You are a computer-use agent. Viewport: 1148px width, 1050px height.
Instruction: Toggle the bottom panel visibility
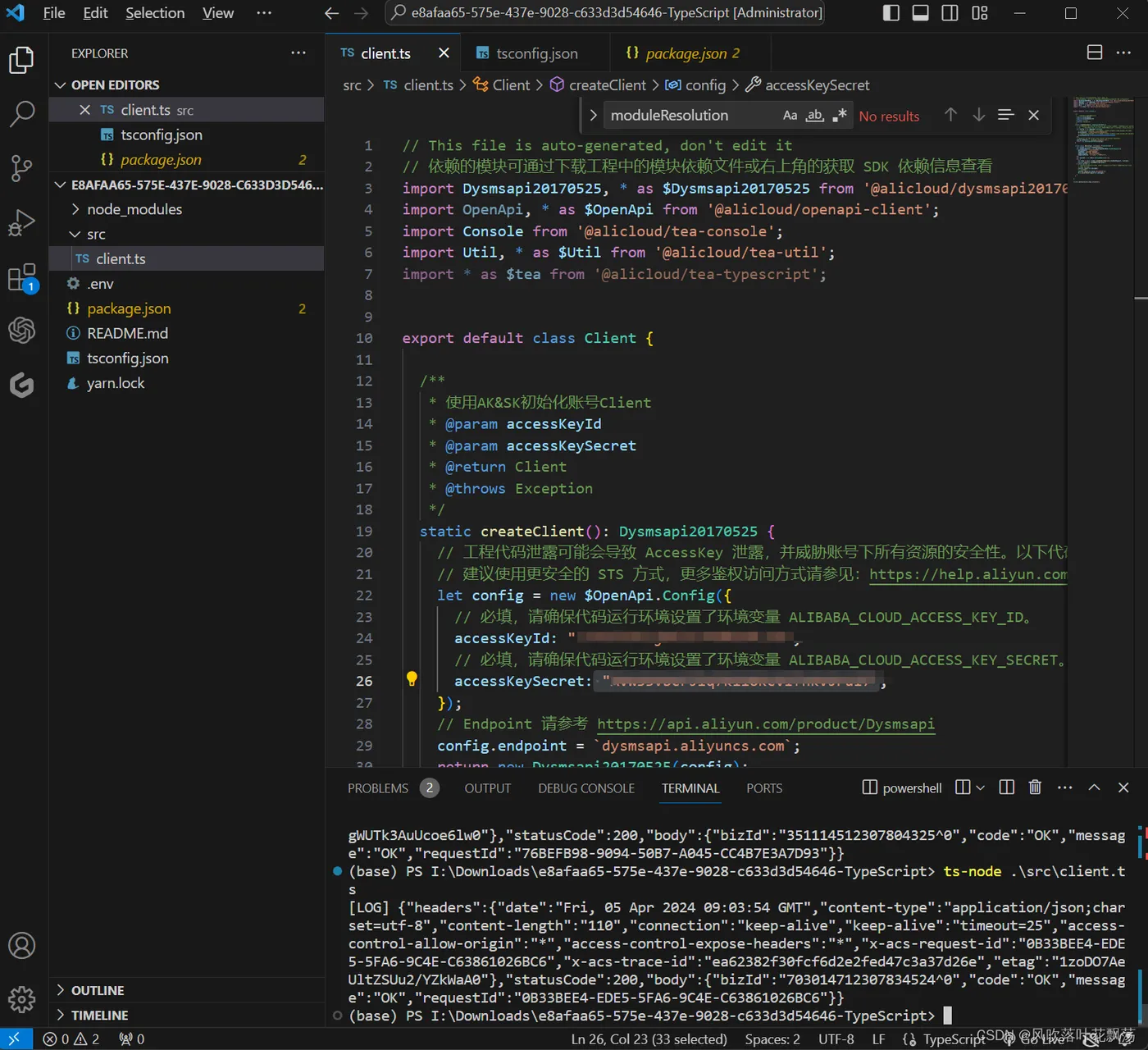coord(921,13)
